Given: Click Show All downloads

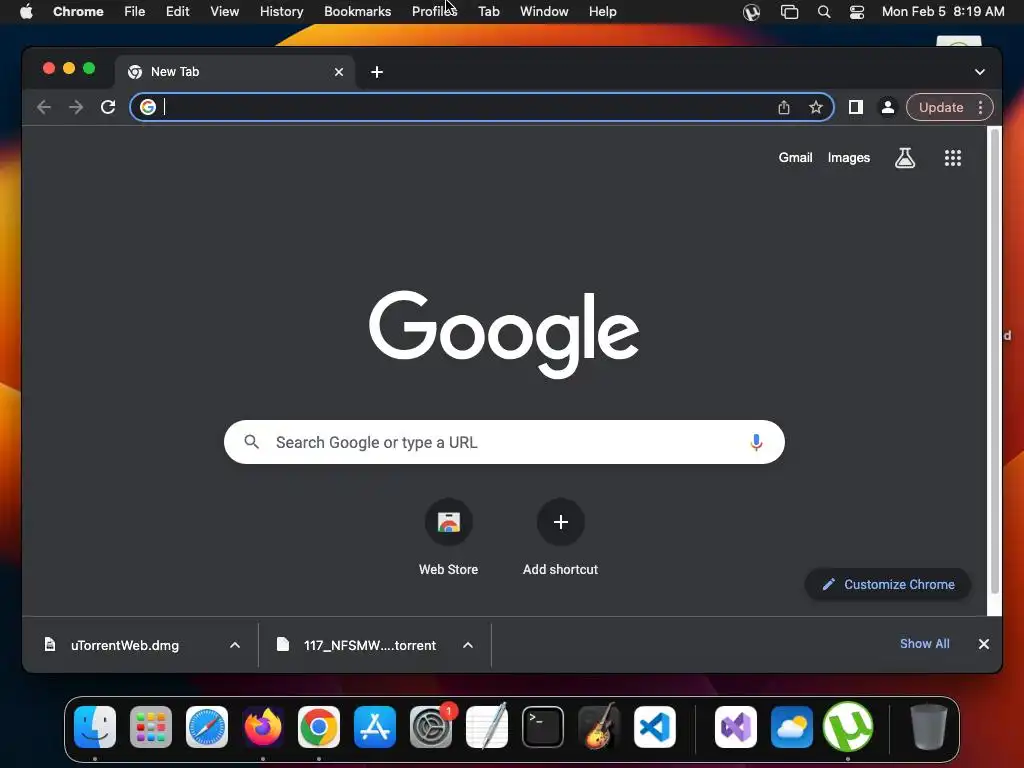Looking at the screenshot, I should click(925, 644).
